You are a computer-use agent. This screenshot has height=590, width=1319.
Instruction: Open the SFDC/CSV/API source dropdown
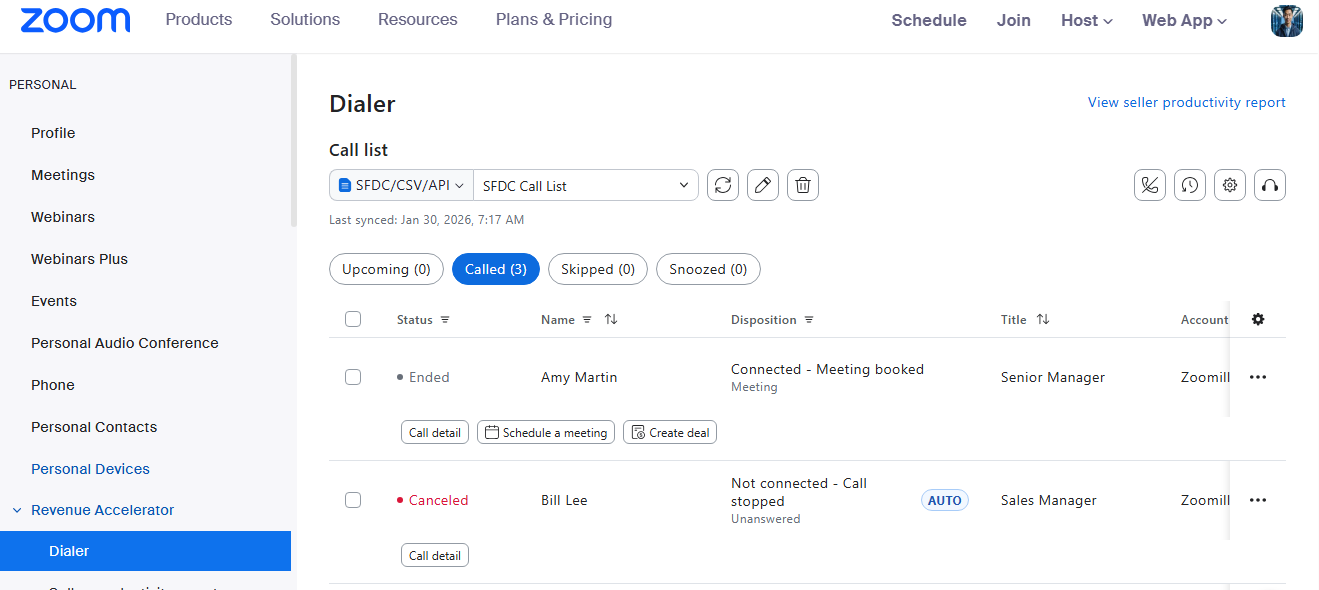(401, 185)
